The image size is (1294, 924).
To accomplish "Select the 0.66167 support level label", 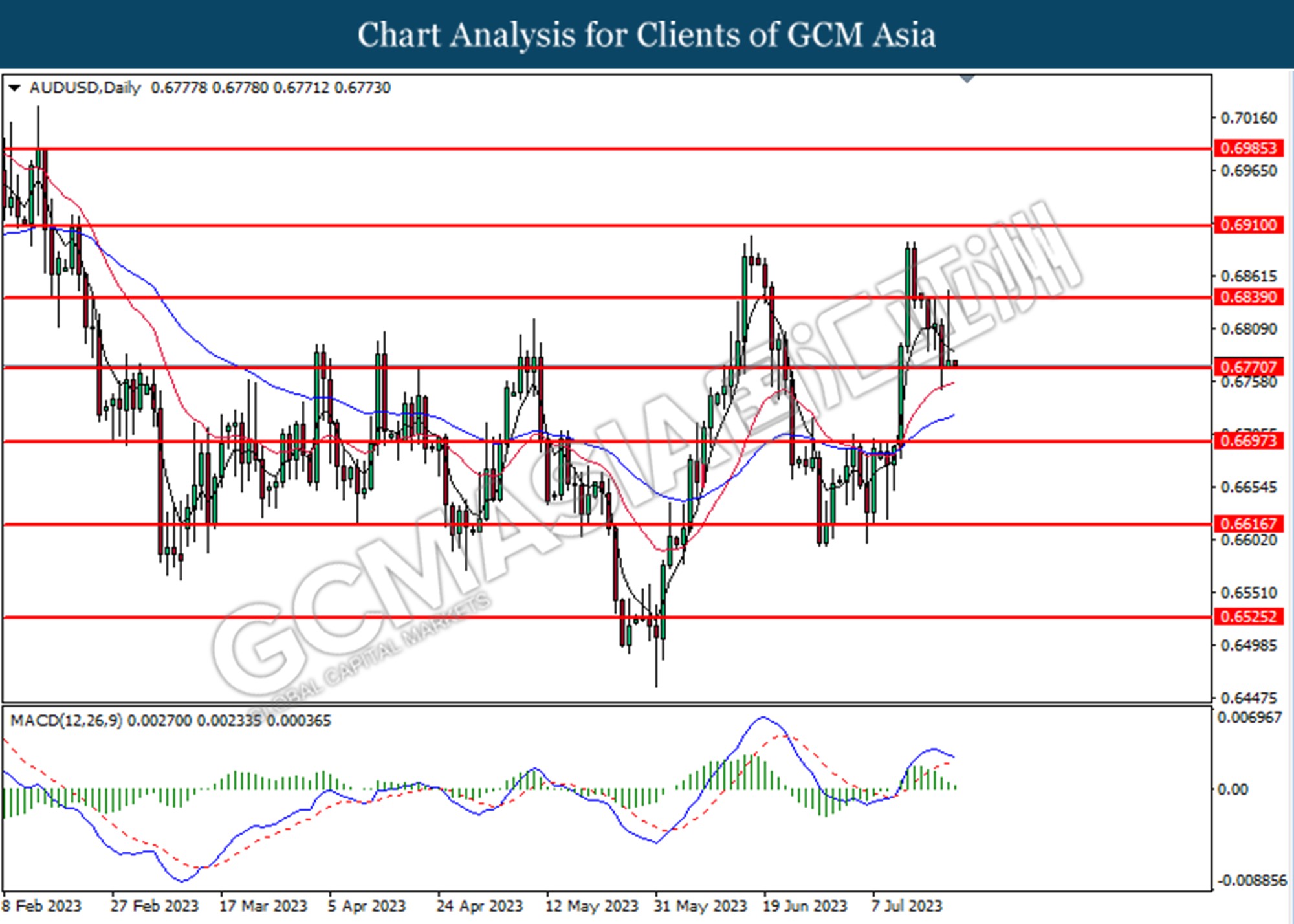I will (1249, 523).
